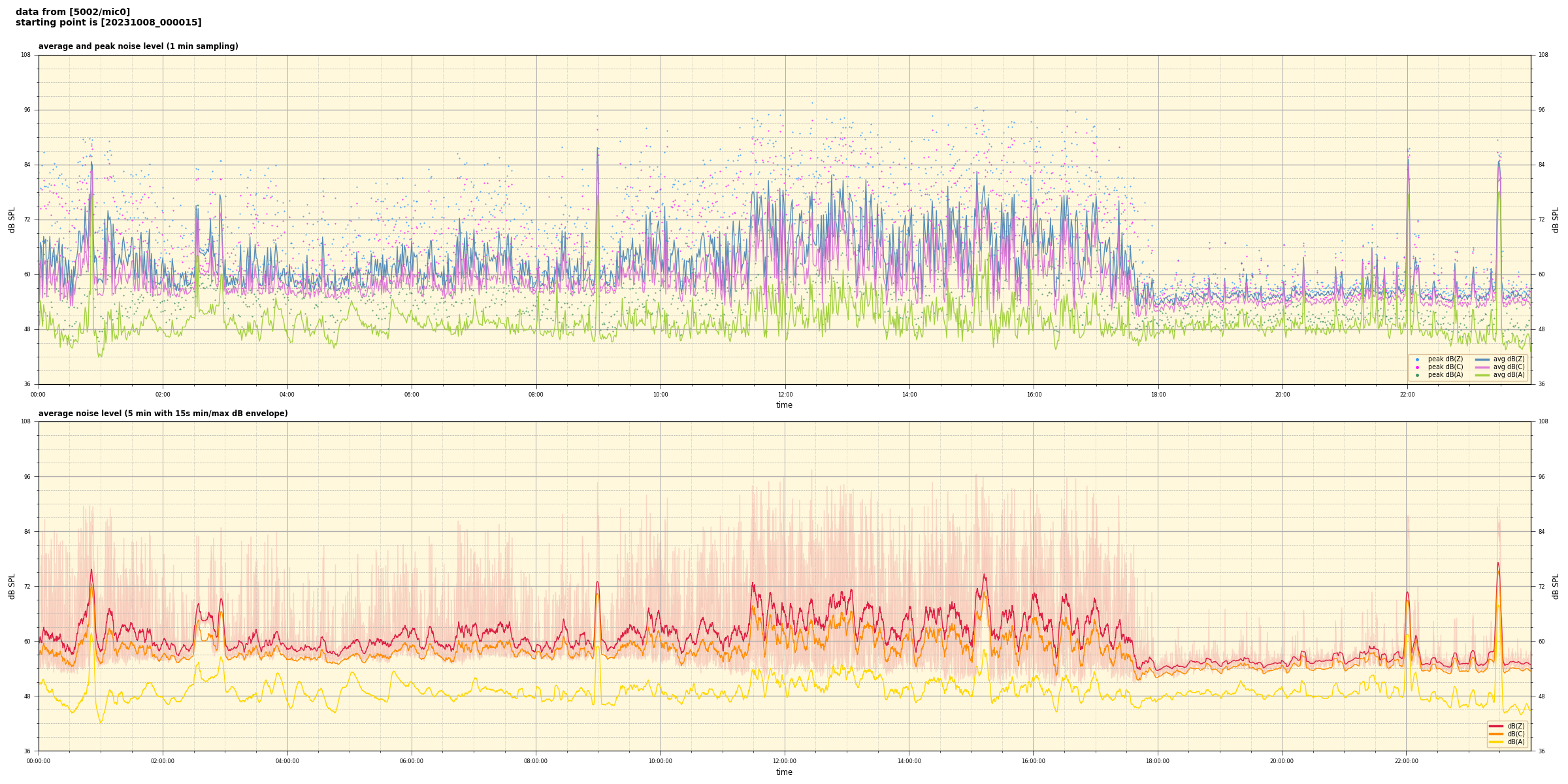Viewport: 1568px width, 784px height.
Task: Click the 12:00 tick label on top chart
Action: 785,395
